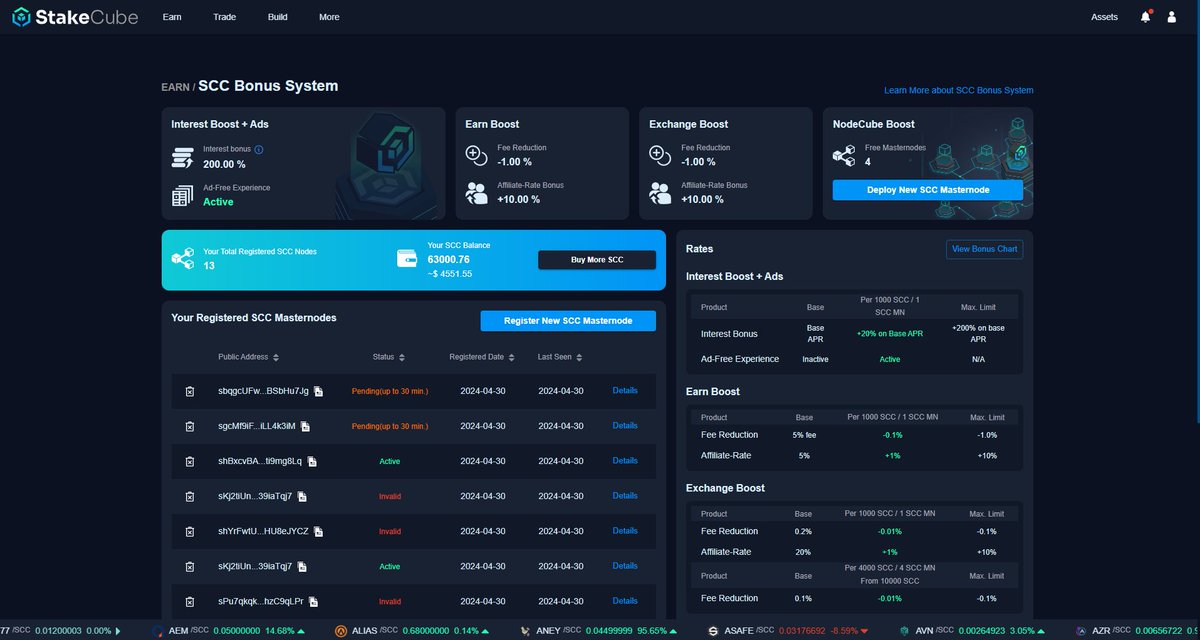Sort table by Last Seen
This screenshot has width=1200, height=640.
[579, 357]
